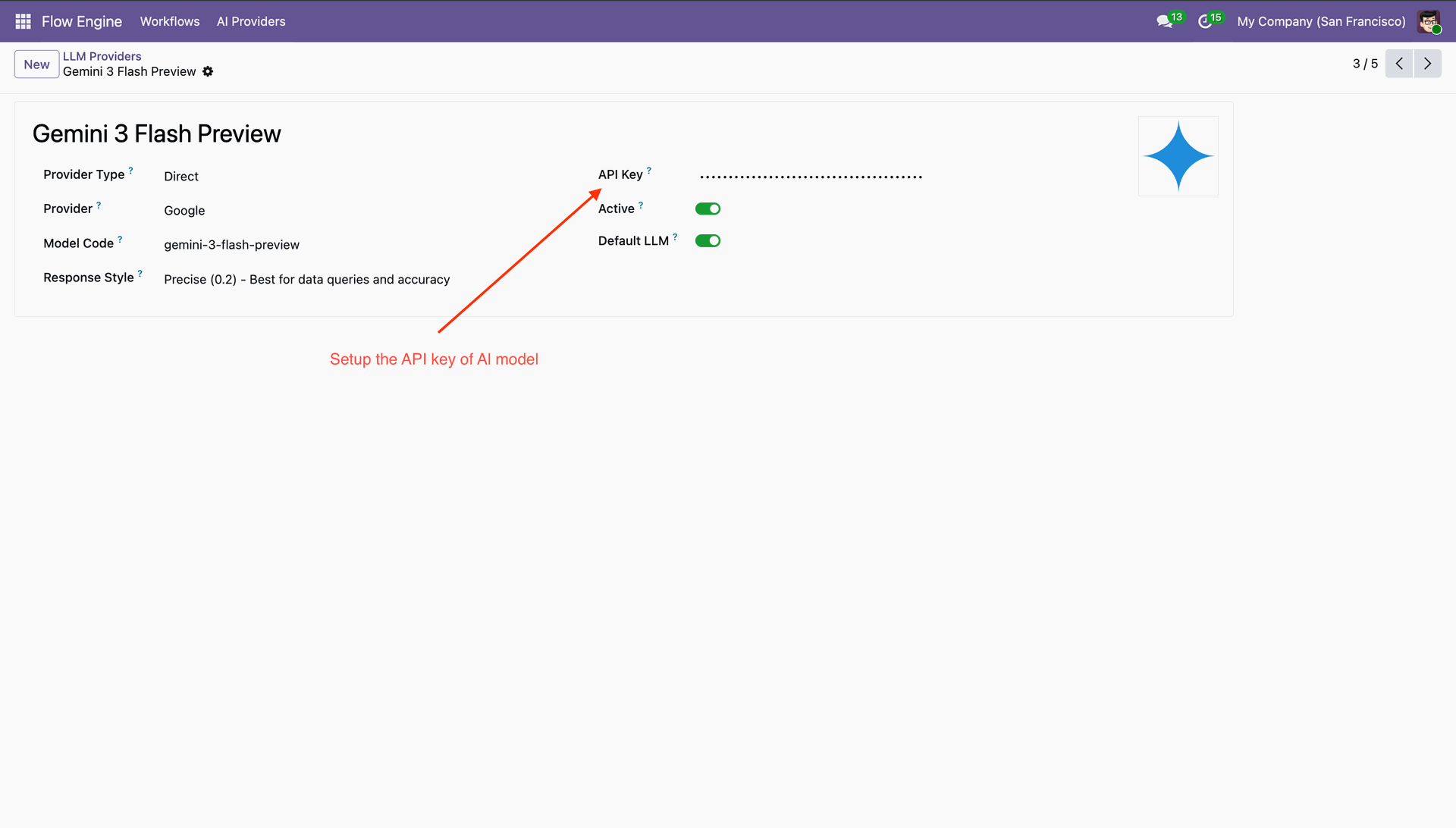Click into the masked API Key field
Viewport: 1456px width, 828px height.
(811, 177)
